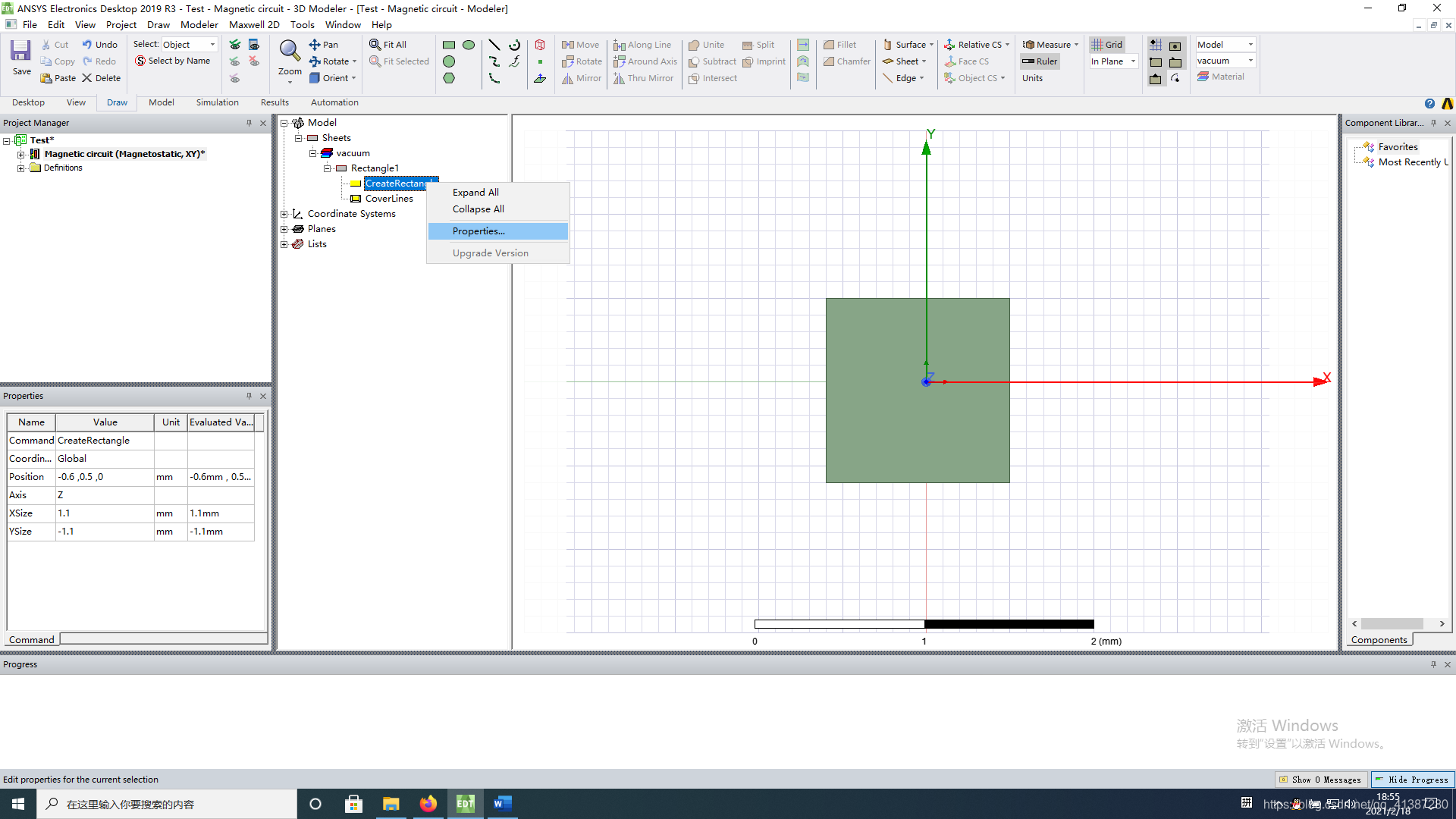Click the Material assignment icon
This screenshot has width=1456, height=819.
tap(1221, 77)
